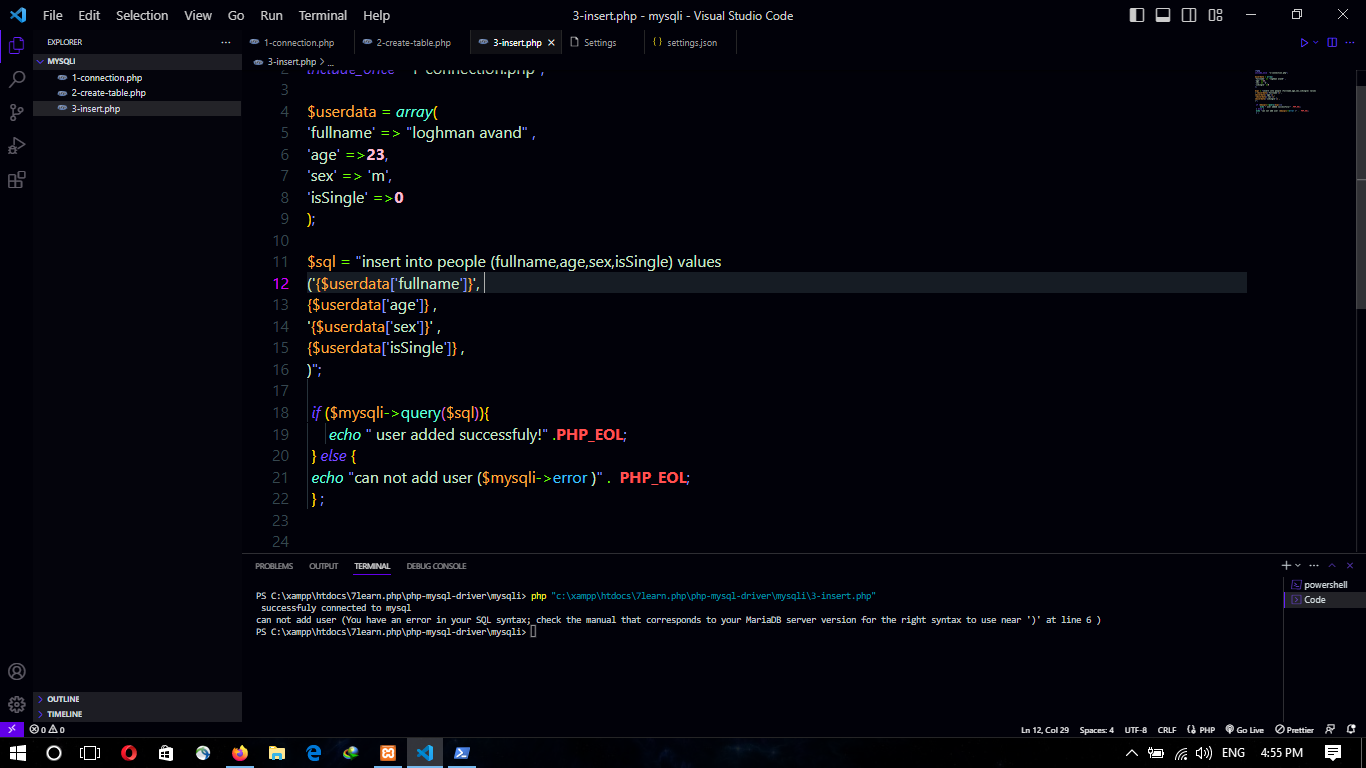Open 2-create-table.php in the Explorer tree
Viewport: 1366px width, 768px height.
point(137,93)
